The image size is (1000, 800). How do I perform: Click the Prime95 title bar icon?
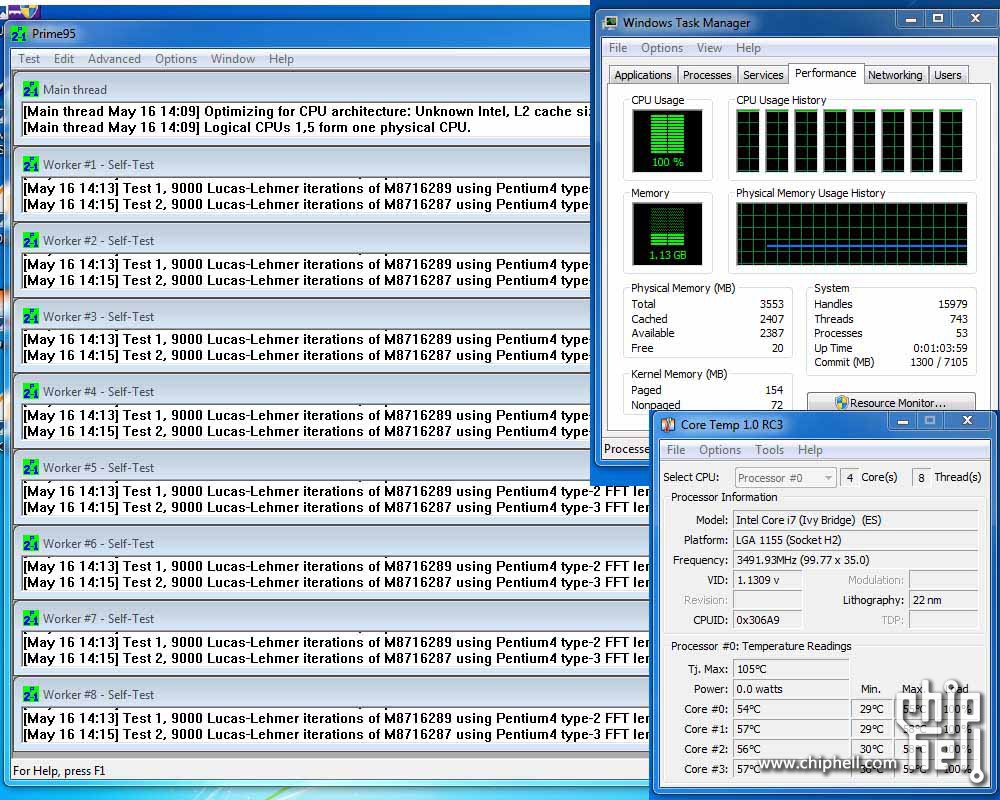click(19, 34)
